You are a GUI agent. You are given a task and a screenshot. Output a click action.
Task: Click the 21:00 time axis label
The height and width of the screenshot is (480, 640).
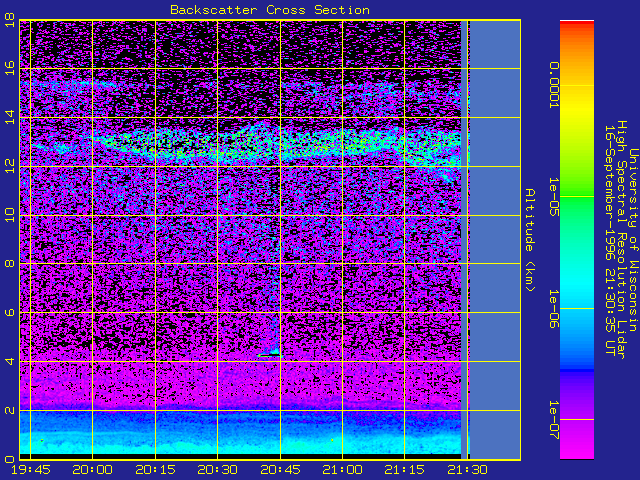tap(342, 470)
